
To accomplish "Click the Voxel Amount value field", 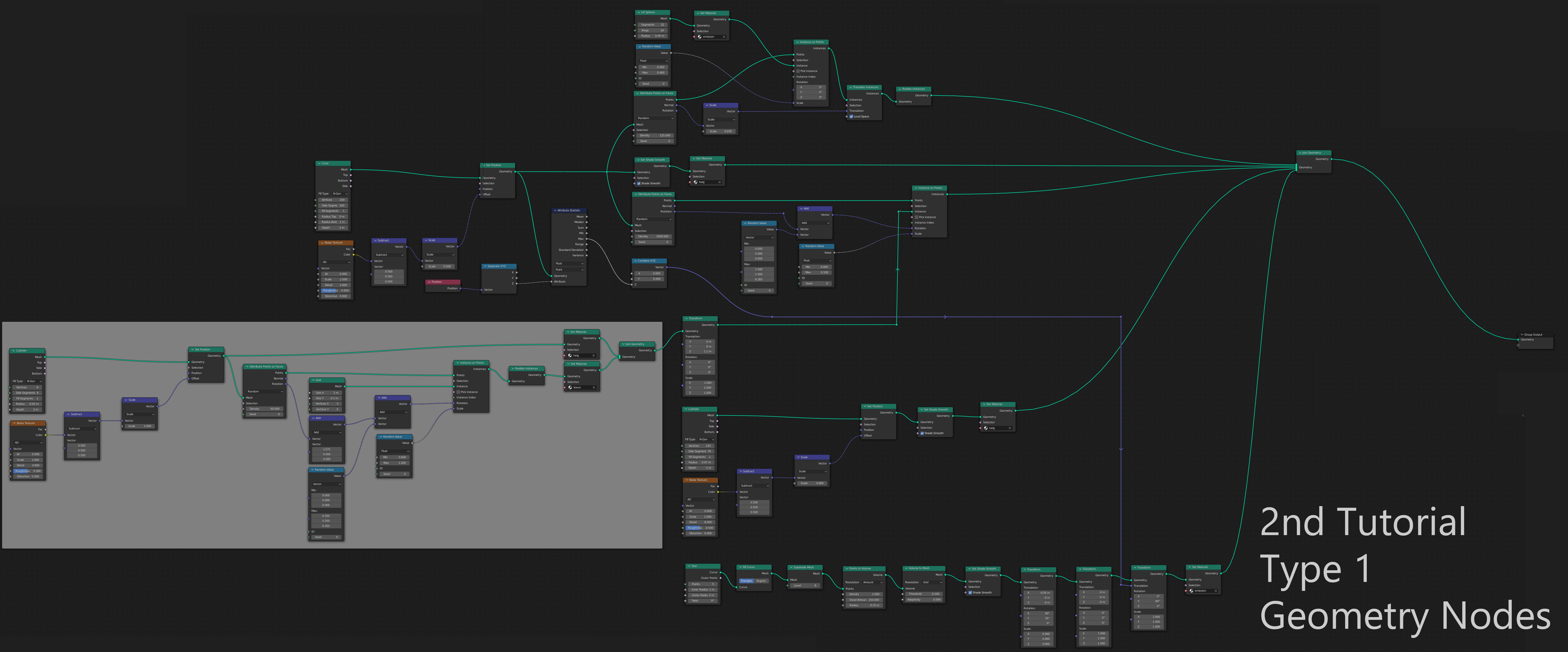I will point(864,600).
